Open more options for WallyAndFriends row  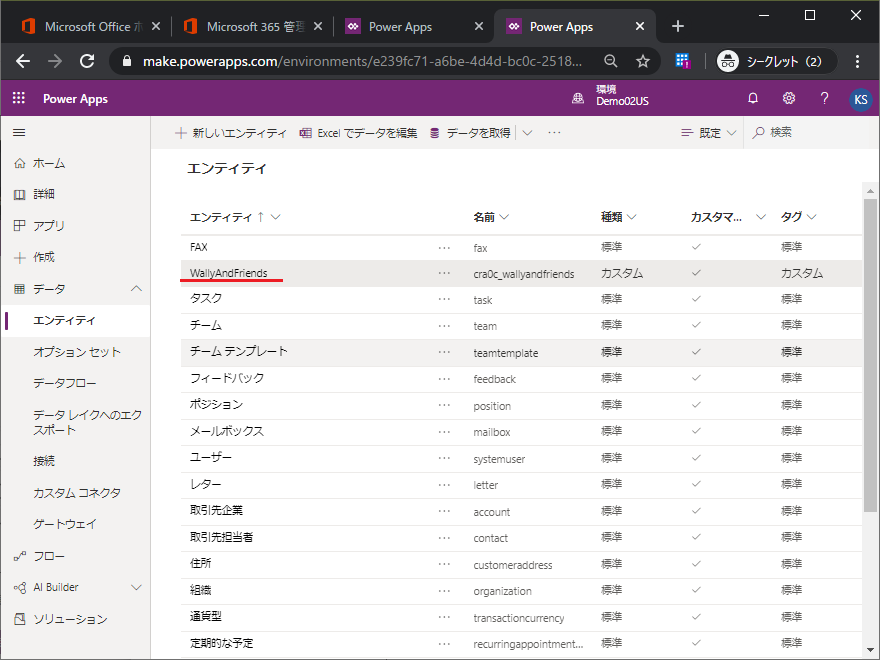coord(444,273)
